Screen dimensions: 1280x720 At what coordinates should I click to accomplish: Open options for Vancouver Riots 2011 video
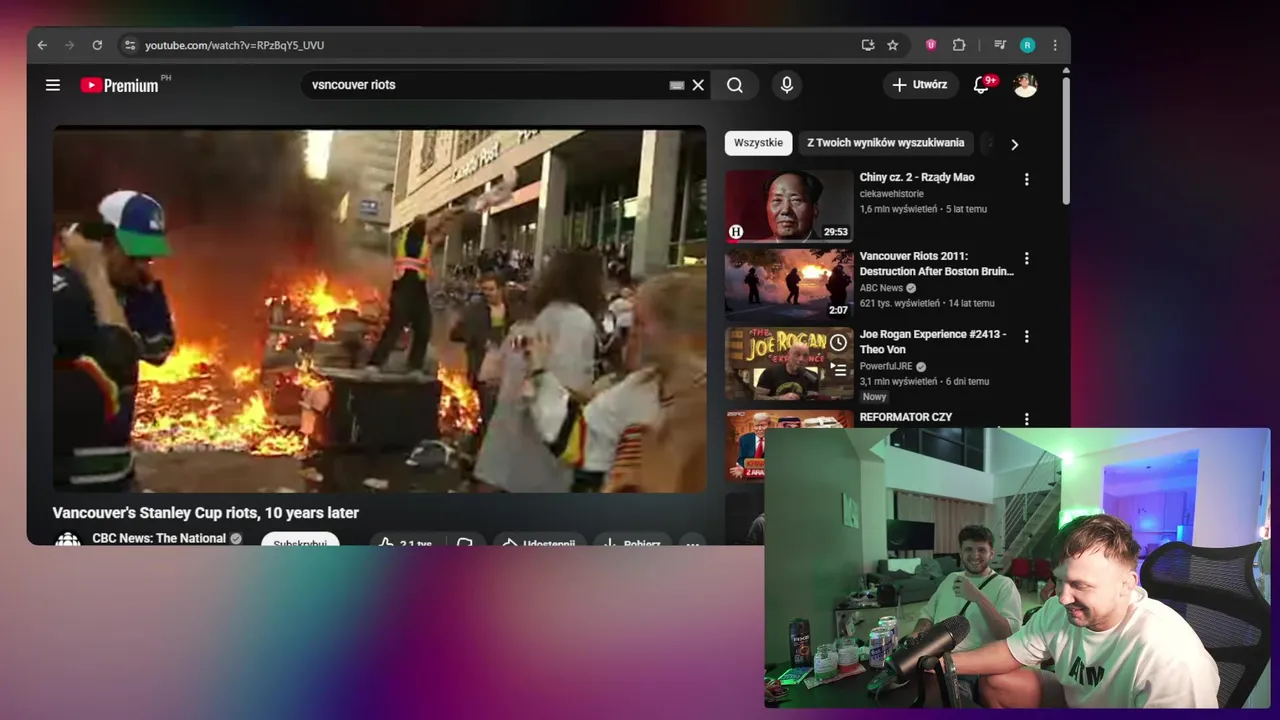(1026, 258)
